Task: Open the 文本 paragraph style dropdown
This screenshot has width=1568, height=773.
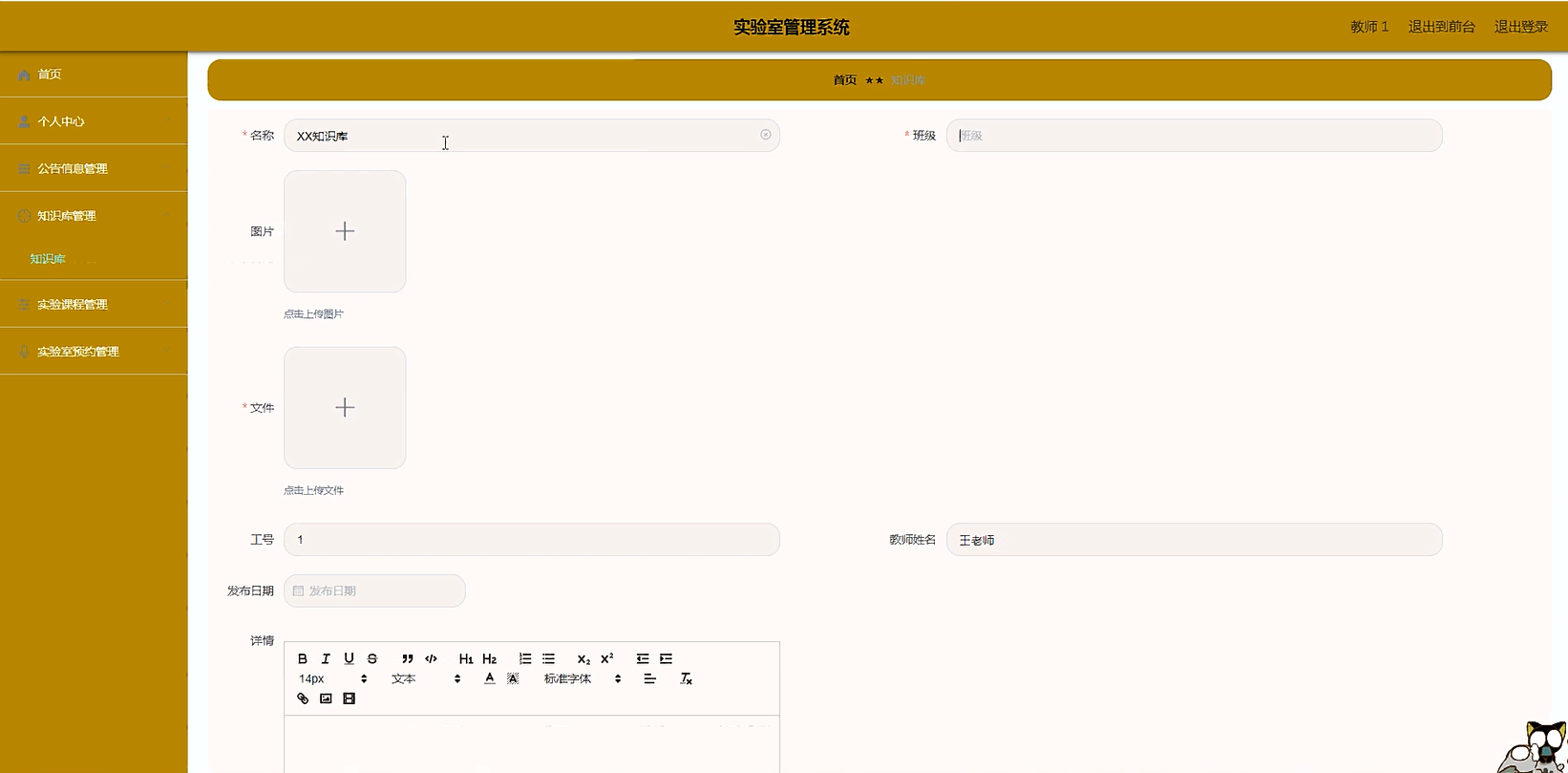Action: tap(426, 678)
